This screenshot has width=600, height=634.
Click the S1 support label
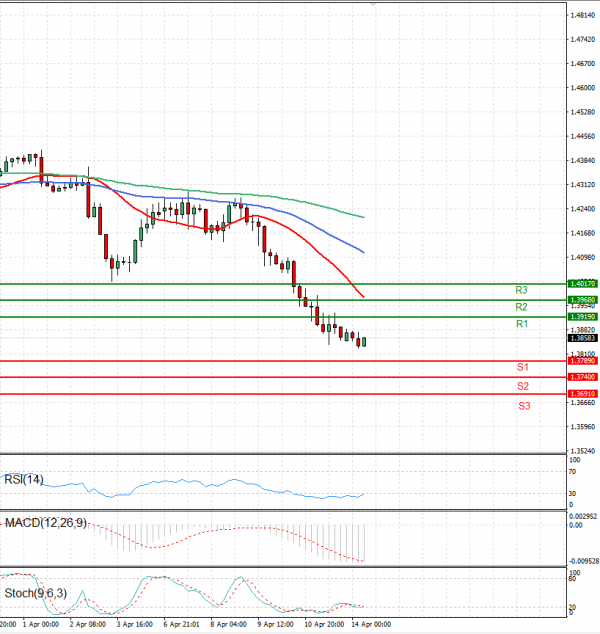coord(523,367)
